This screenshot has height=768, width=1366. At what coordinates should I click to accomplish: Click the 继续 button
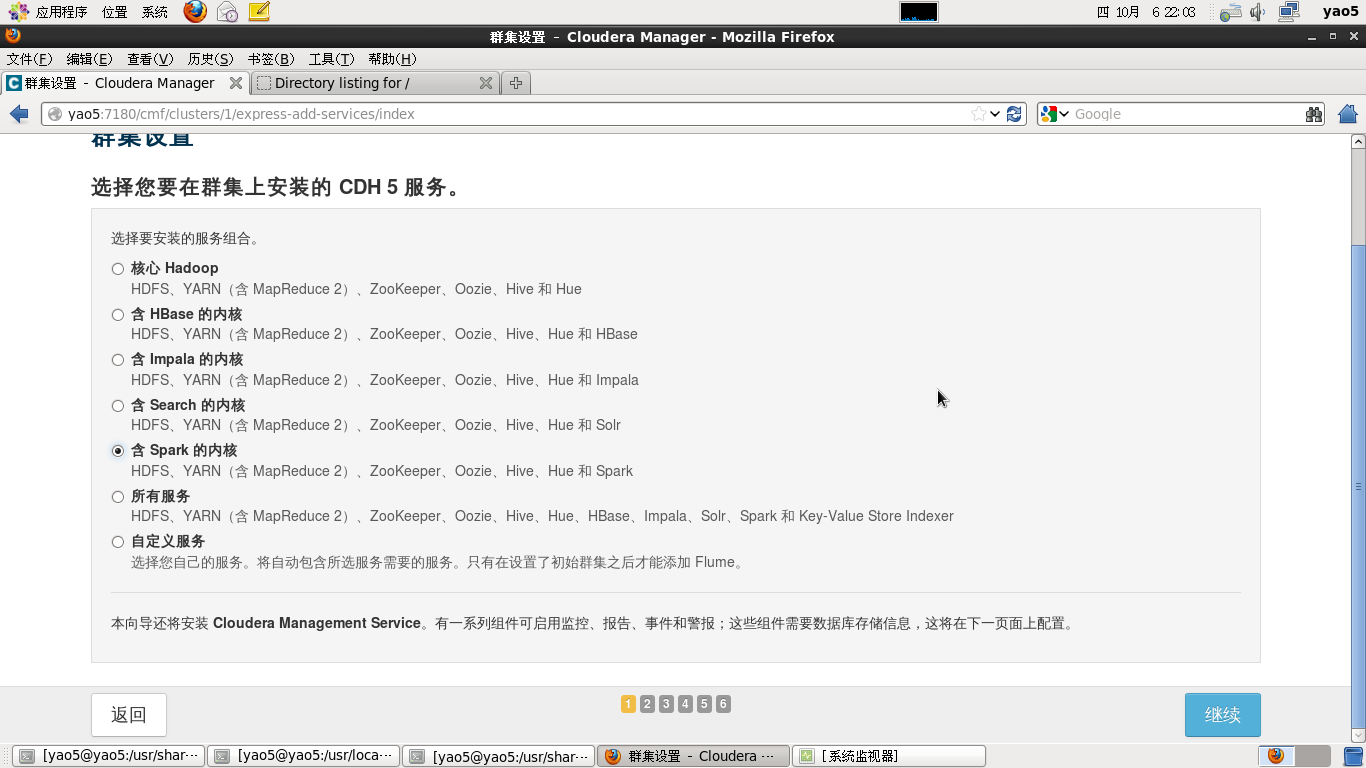[1222, 715]
